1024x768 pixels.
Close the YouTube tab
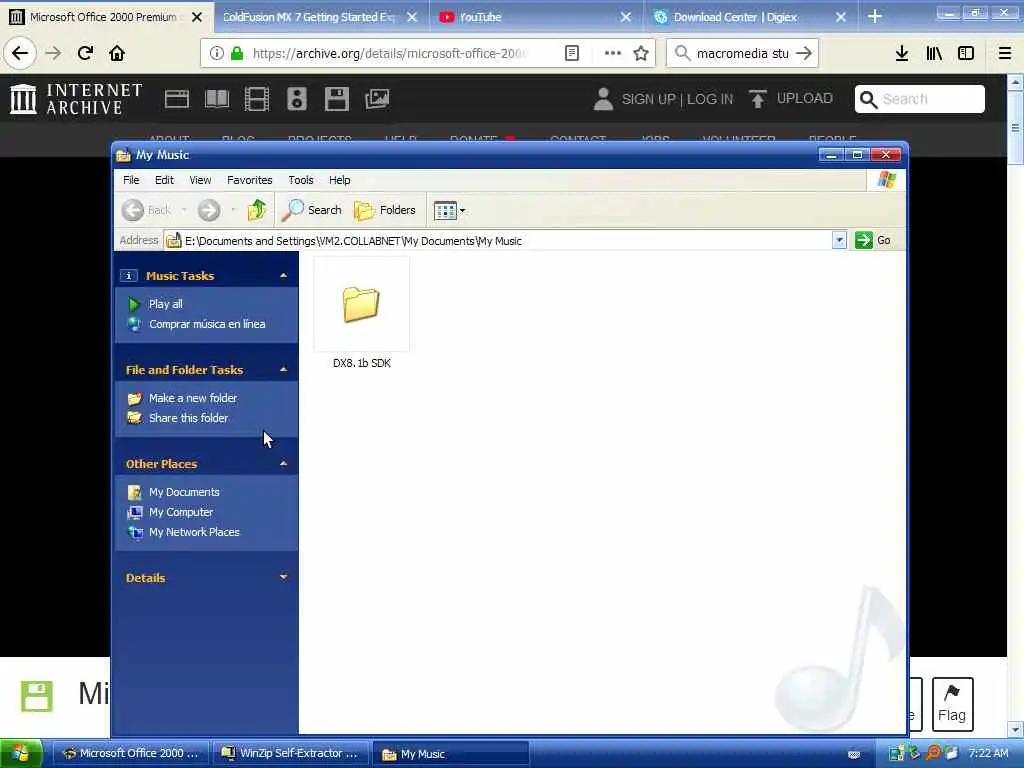point(626,17)
